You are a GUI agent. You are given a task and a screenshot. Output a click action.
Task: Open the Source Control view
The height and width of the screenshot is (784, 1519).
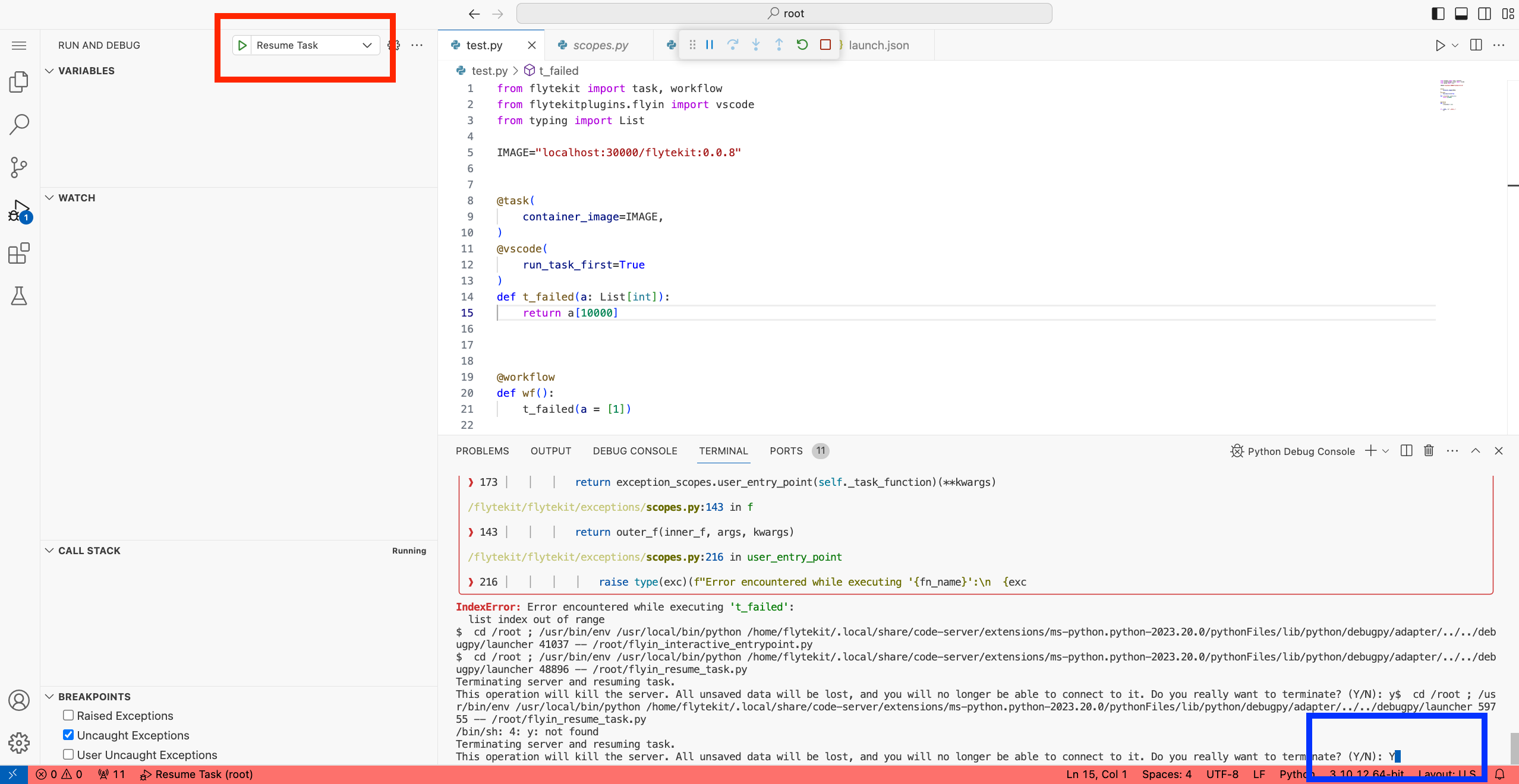(x=19, y=167)
